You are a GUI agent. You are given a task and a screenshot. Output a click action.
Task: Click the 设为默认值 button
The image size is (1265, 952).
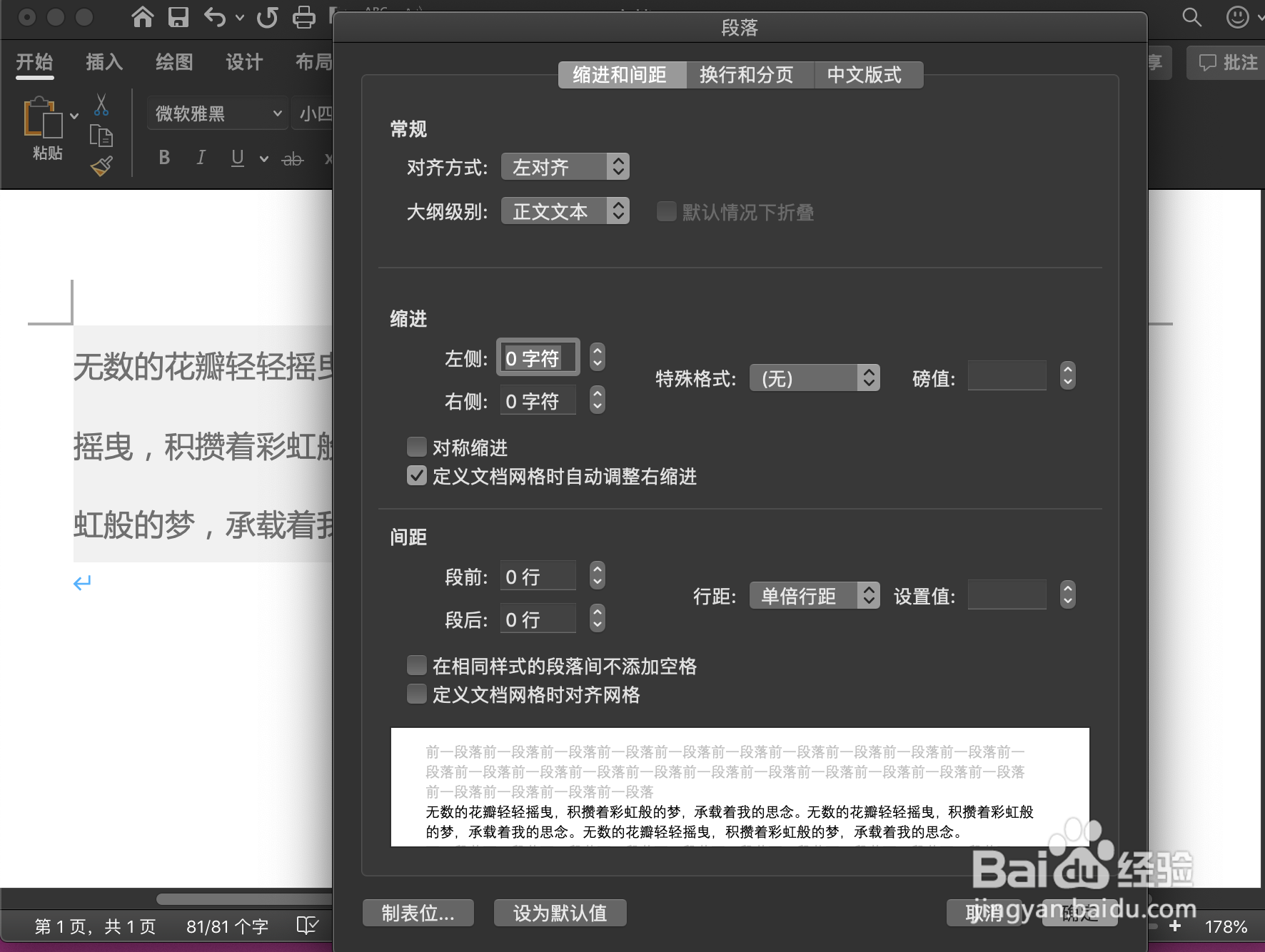click(x=560, y=912)
